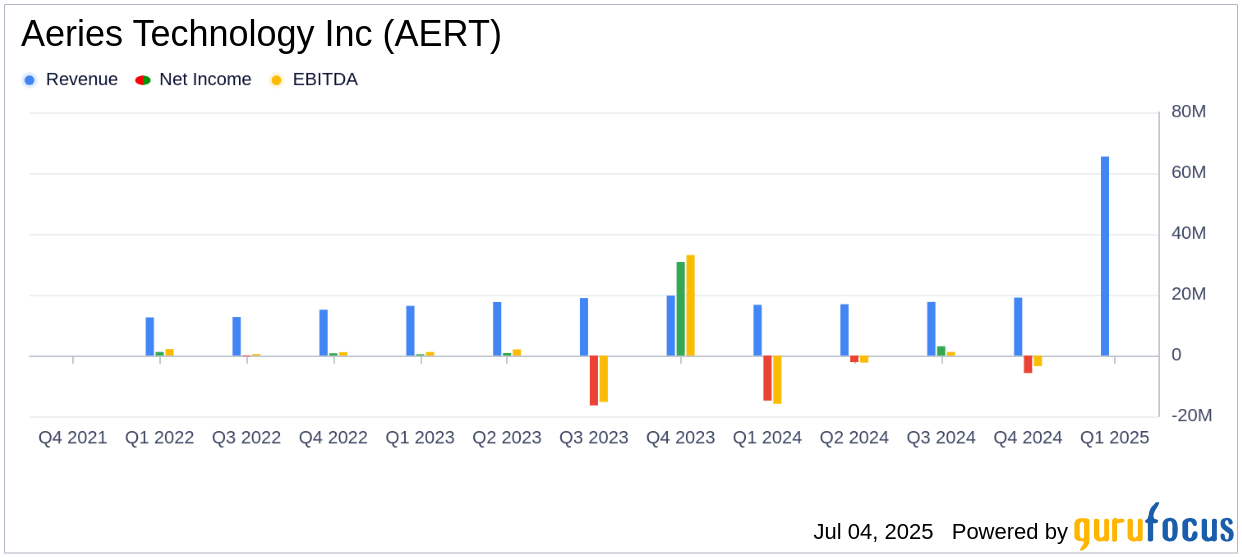The width and height of the screenshot is (1242, 557).
Task: Select the Q1 2024 red net income bar
Action: 768,378
